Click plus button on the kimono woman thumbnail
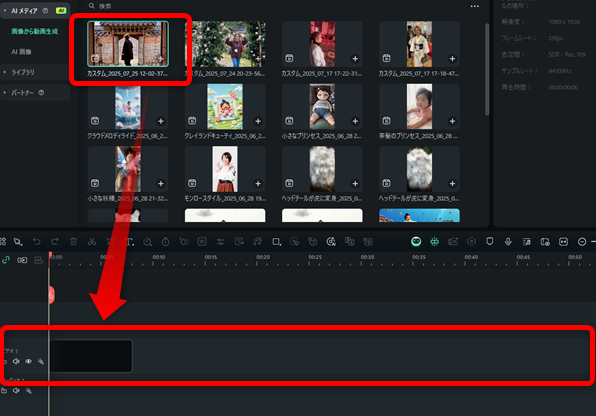Screen dimensions: 596x416 point(452,59)
